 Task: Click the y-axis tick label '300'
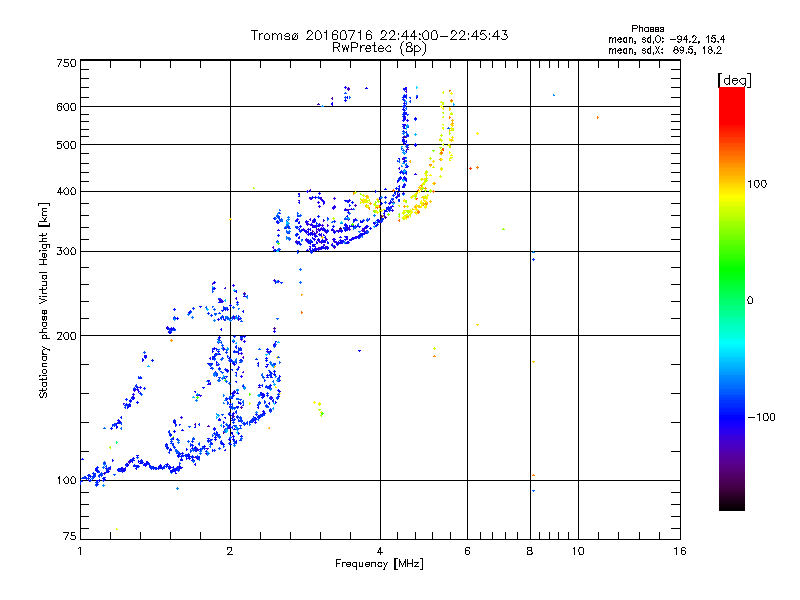click(x=66, y=252)
